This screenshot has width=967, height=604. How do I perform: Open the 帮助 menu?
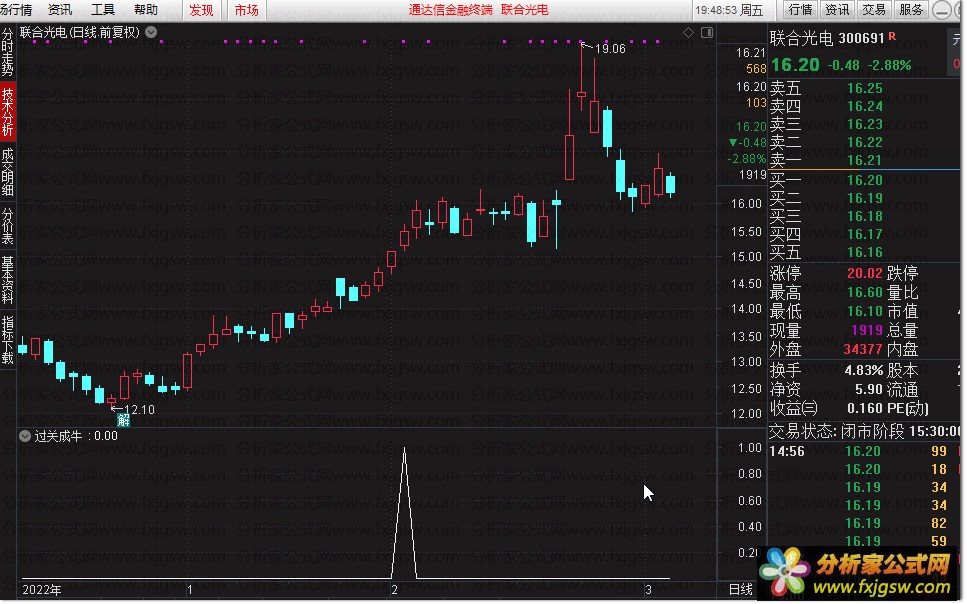(146, 10)
